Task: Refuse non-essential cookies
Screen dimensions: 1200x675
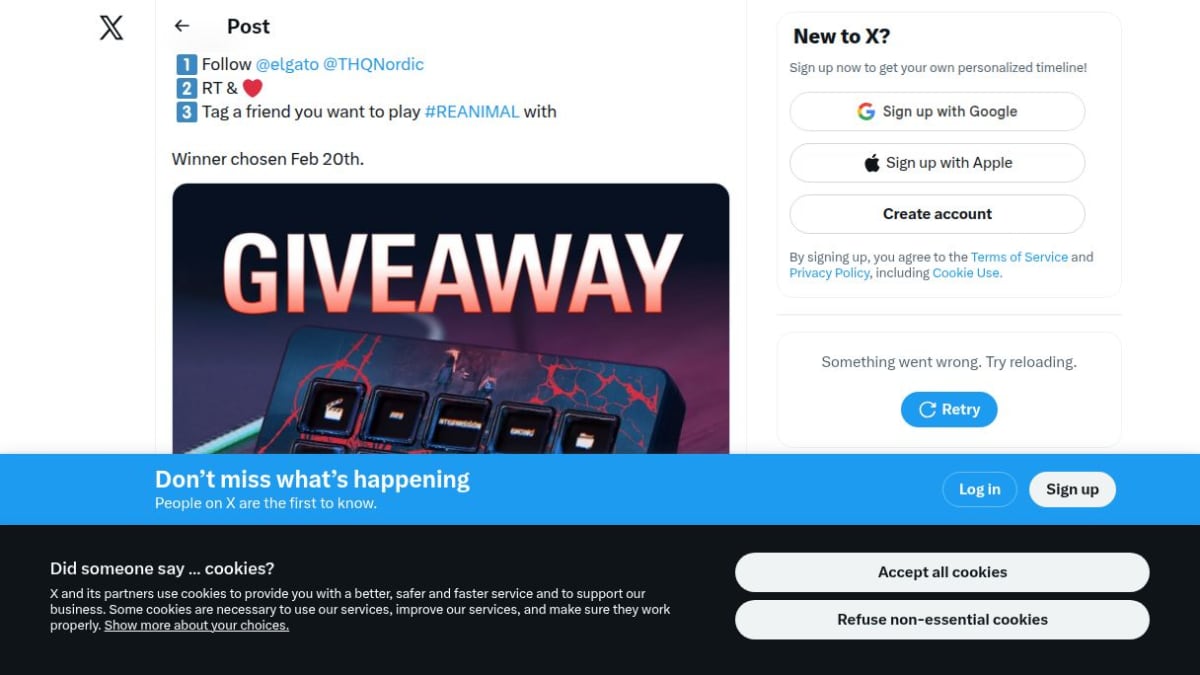Action: pos(942,619)
